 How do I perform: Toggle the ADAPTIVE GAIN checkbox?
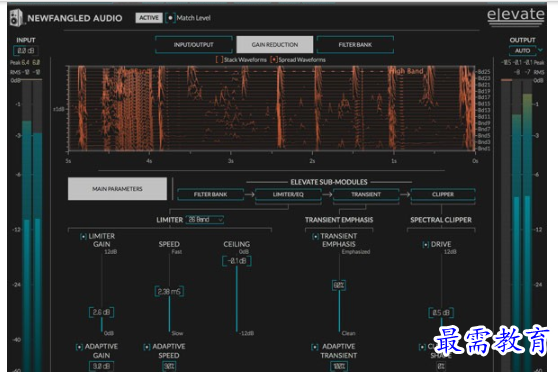(x=79, y=347)
